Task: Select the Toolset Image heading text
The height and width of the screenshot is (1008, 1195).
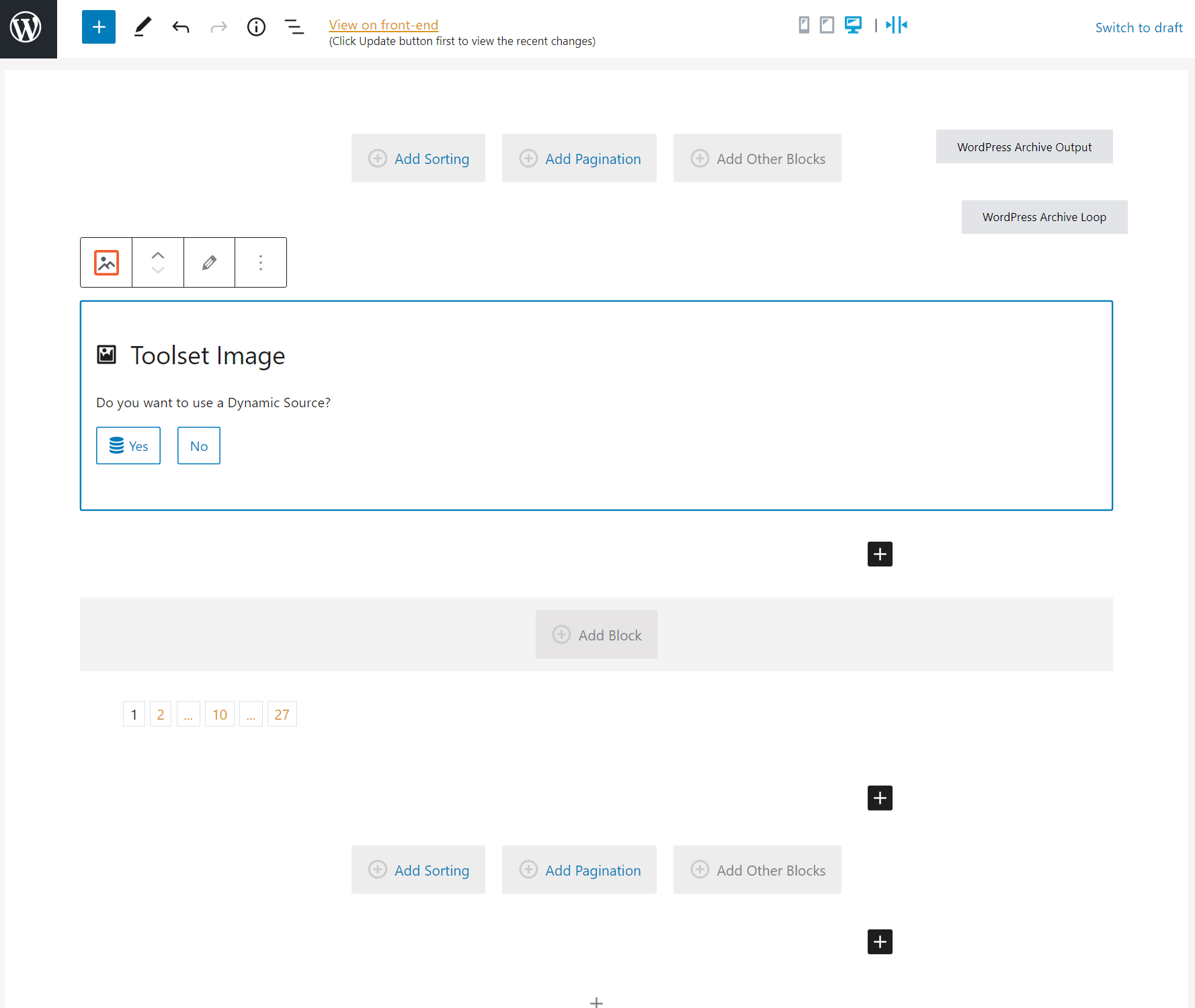Action: (208, 355)
